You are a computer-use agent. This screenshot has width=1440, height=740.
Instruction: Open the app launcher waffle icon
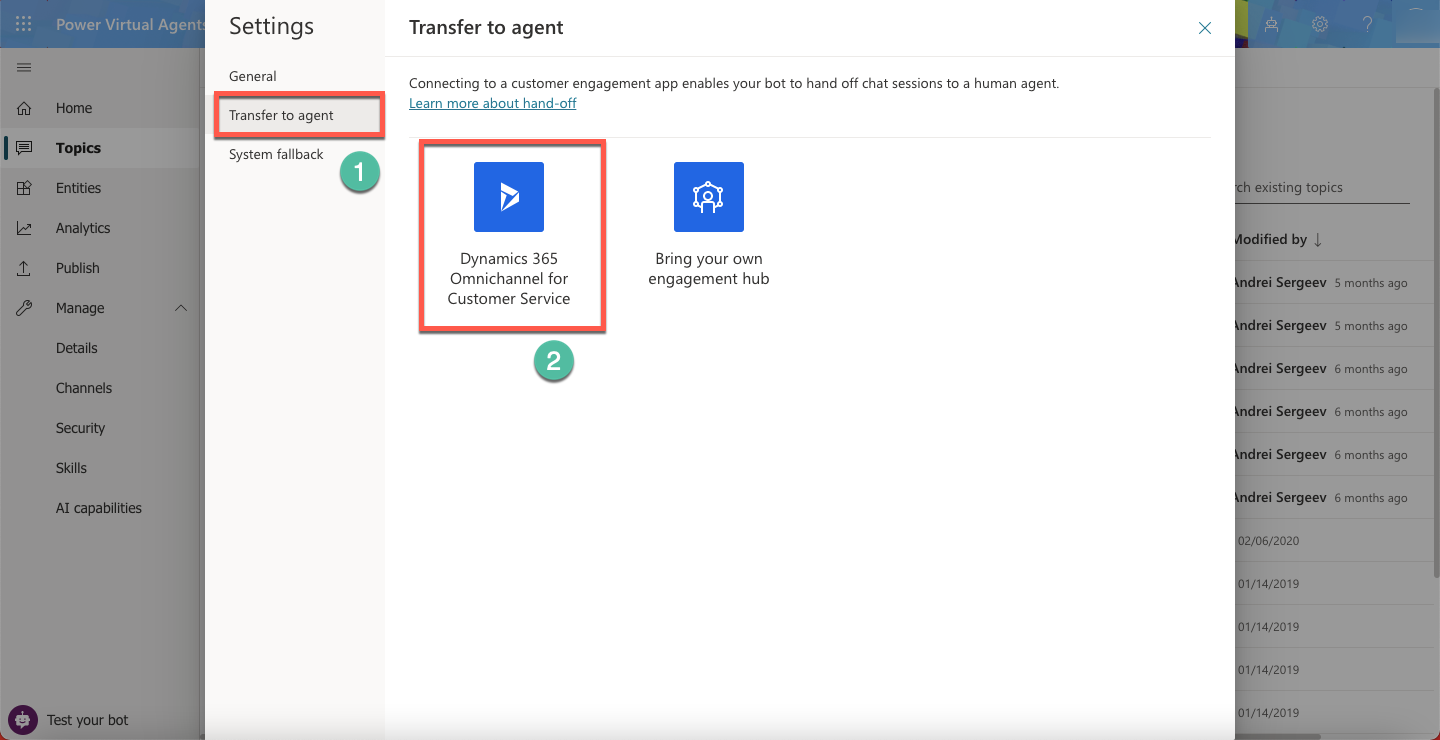coord(23,24)
